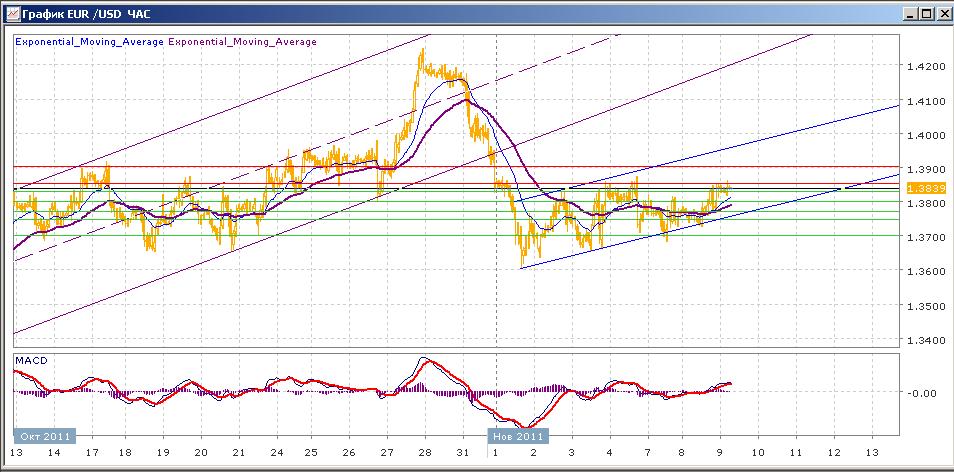Maximize the EUR/USD chart window
The image size is (954, 472).
[x=925, y=12]
